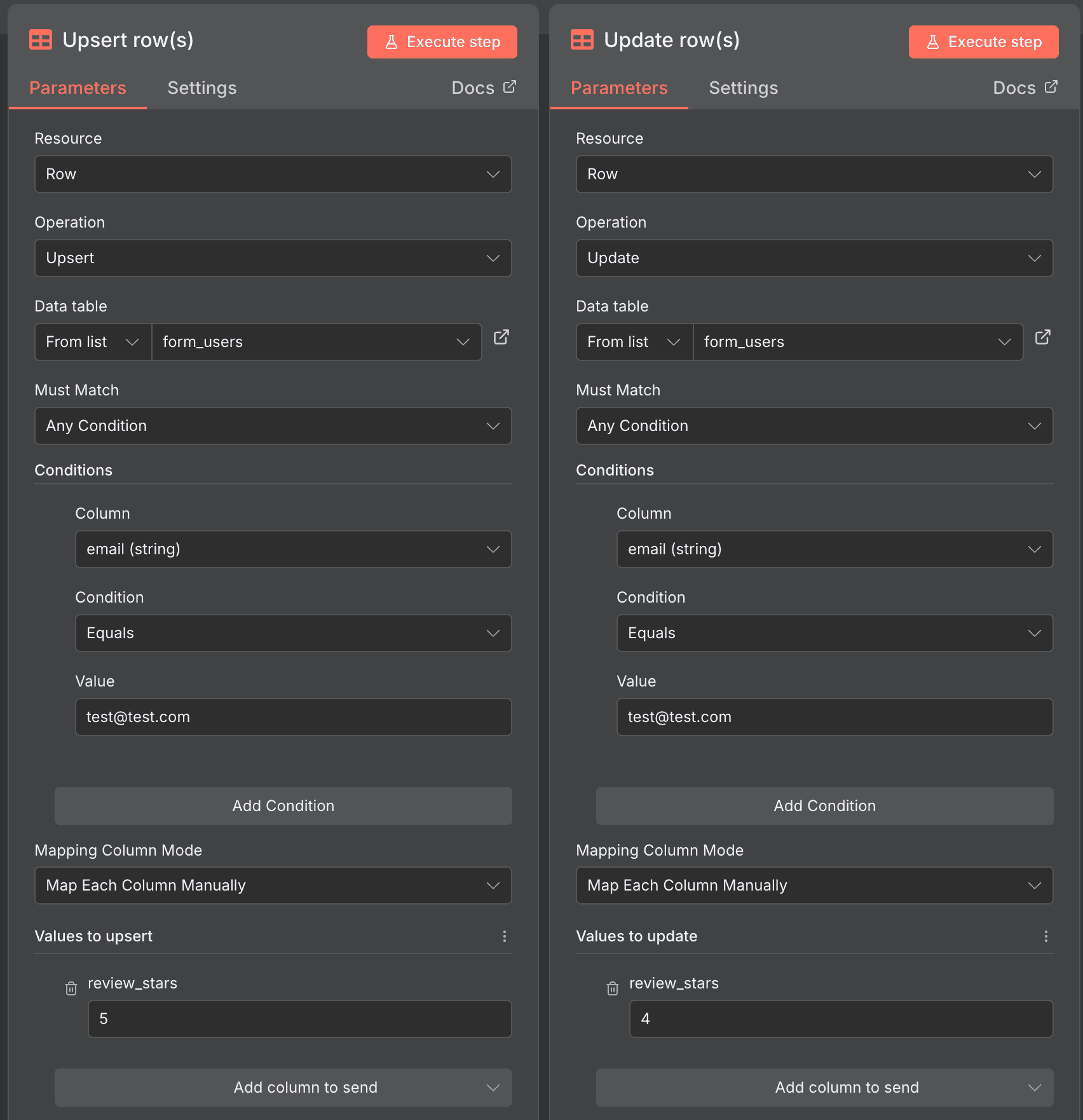Click Add Condition in the Upsert panel
Image resolution: width=1083 pixels, height=1120 pixels.
click(x=283, y=805)
